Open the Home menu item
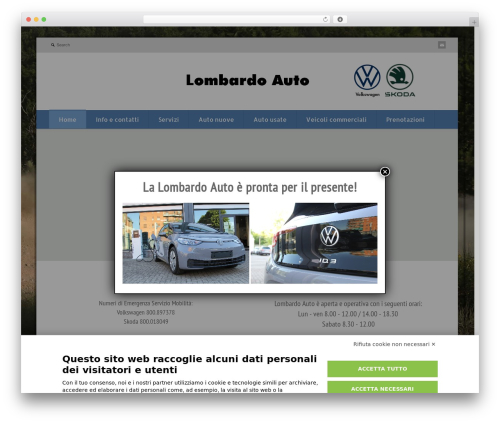This screenshot has height=423, width=500. tap(67, 119)
